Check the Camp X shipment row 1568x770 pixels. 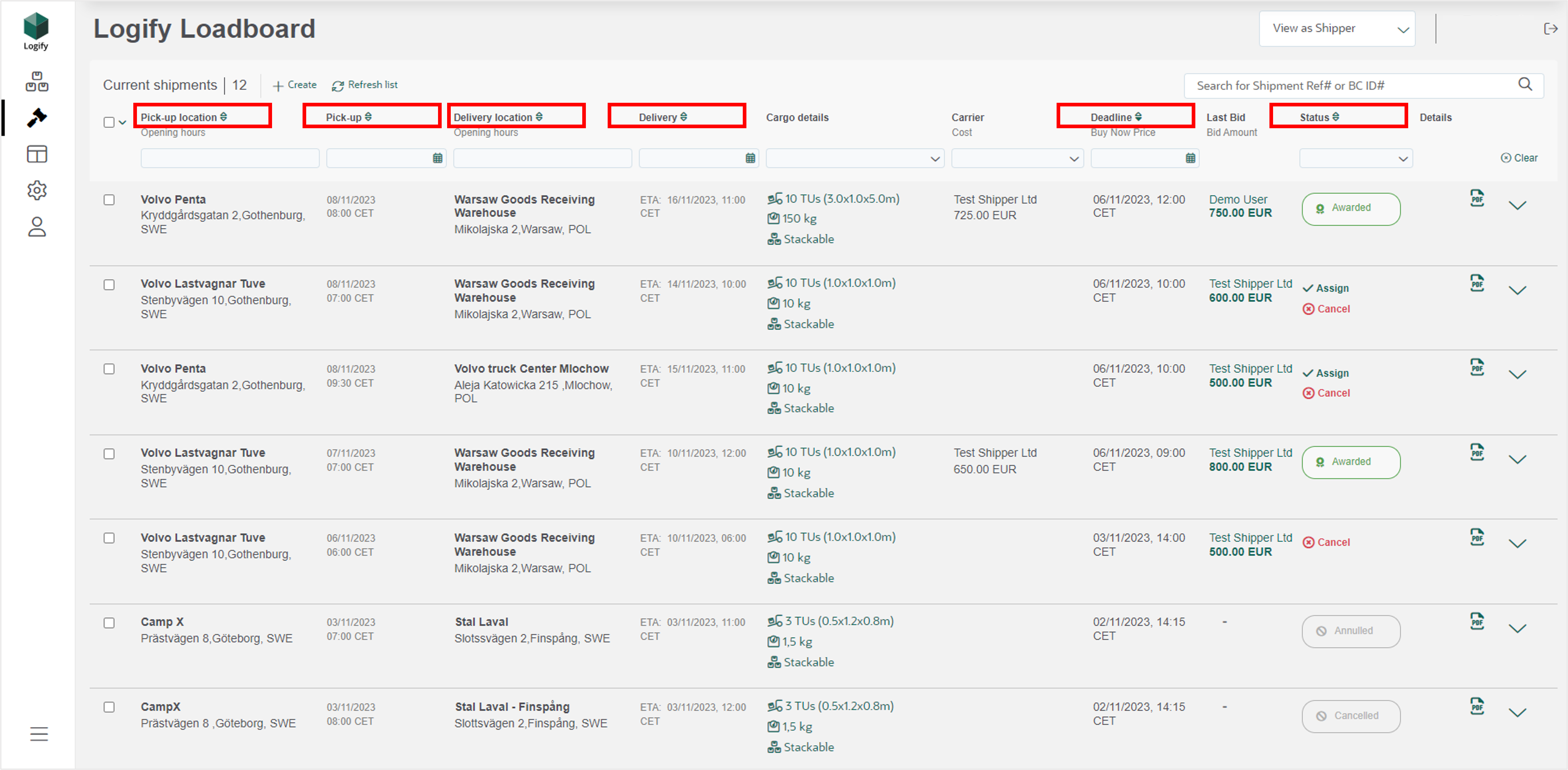point(109,623)
